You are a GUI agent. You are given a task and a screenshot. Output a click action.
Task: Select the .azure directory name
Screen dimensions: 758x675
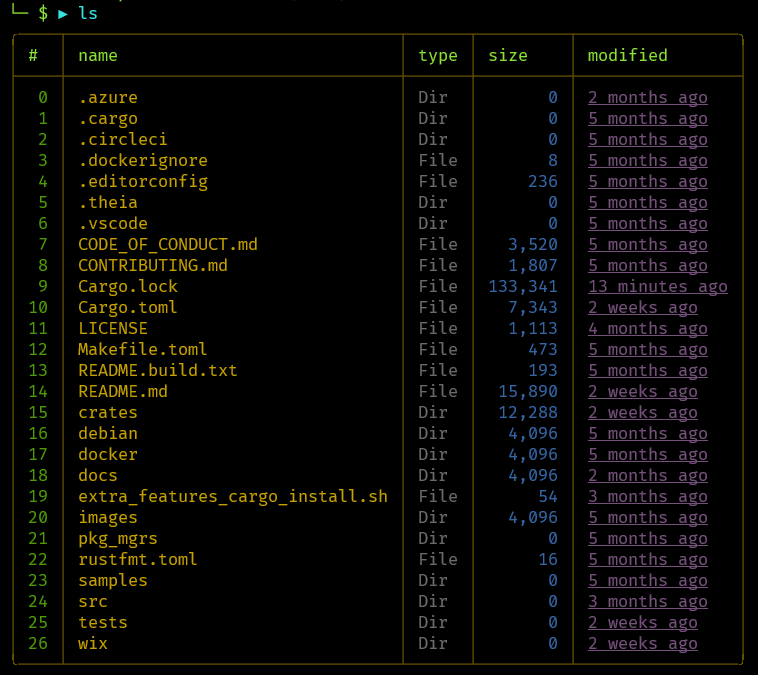click(108, 98)
